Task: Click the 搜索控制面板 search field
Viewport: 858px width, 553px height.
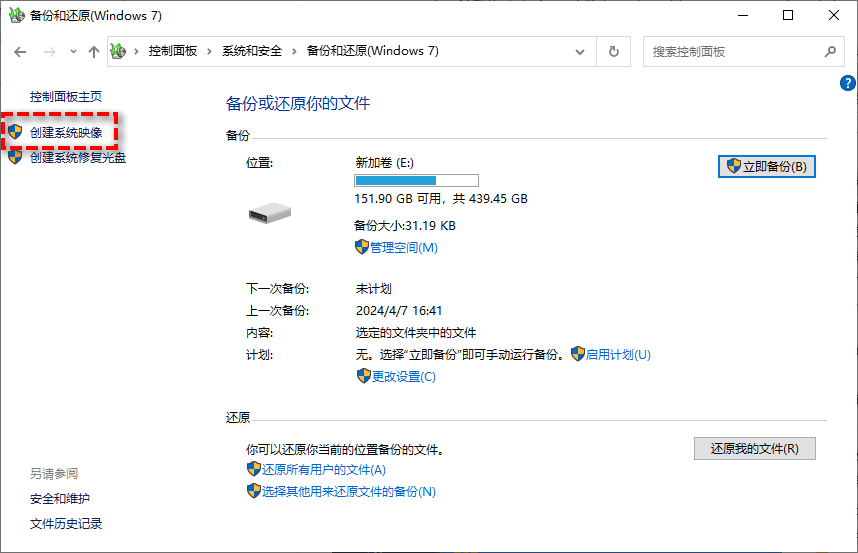Action: [x=735, y=52]
